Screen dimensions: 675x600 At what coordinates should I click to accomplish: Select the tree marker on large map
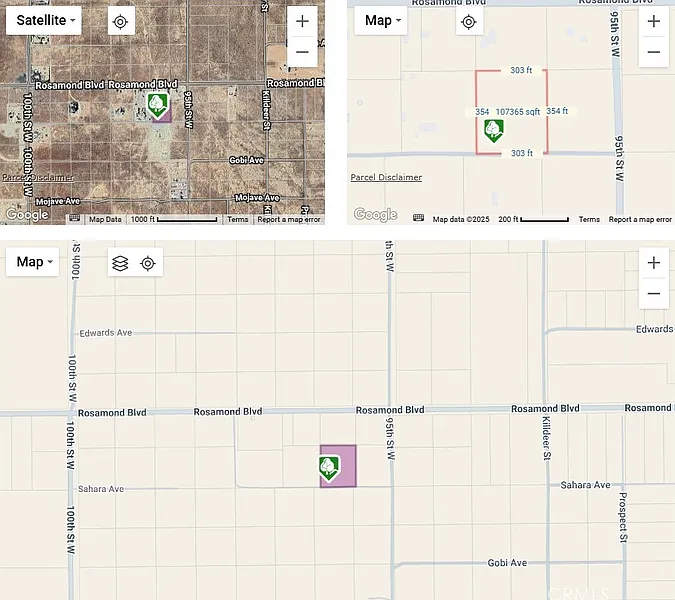coord(329,468)
